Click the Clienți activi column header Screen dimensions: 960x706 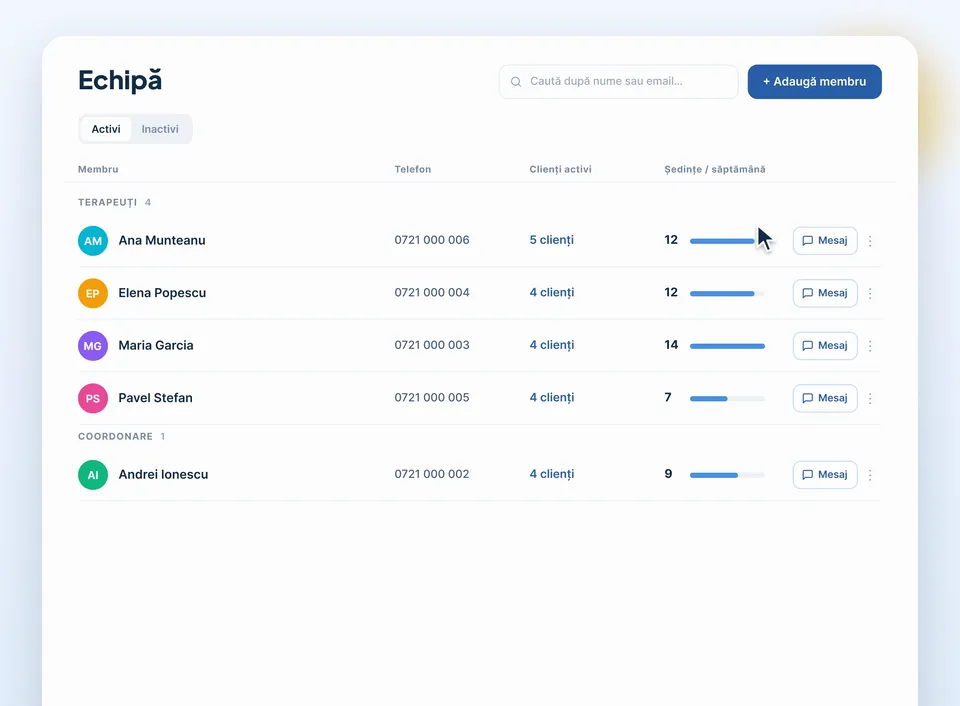(560, 169)
